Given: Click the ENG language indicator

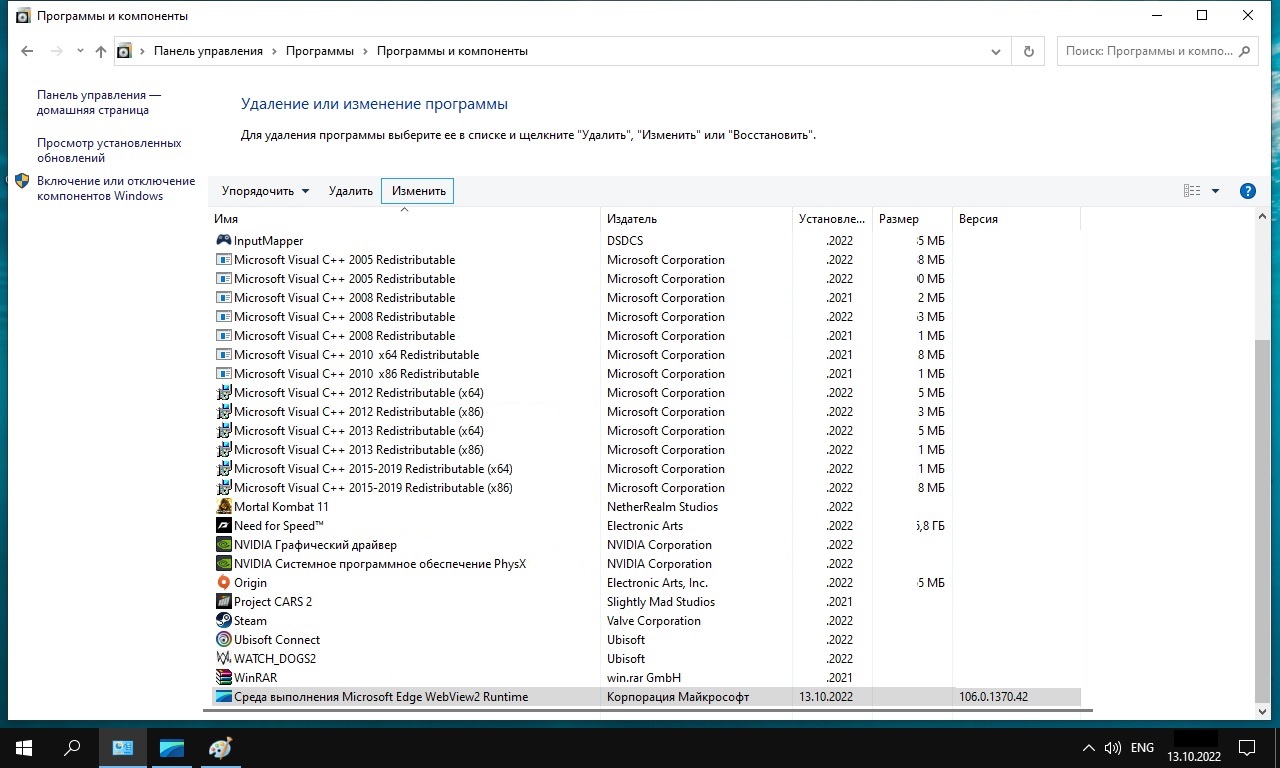Looking at the screenshot, I should 1142,748.
